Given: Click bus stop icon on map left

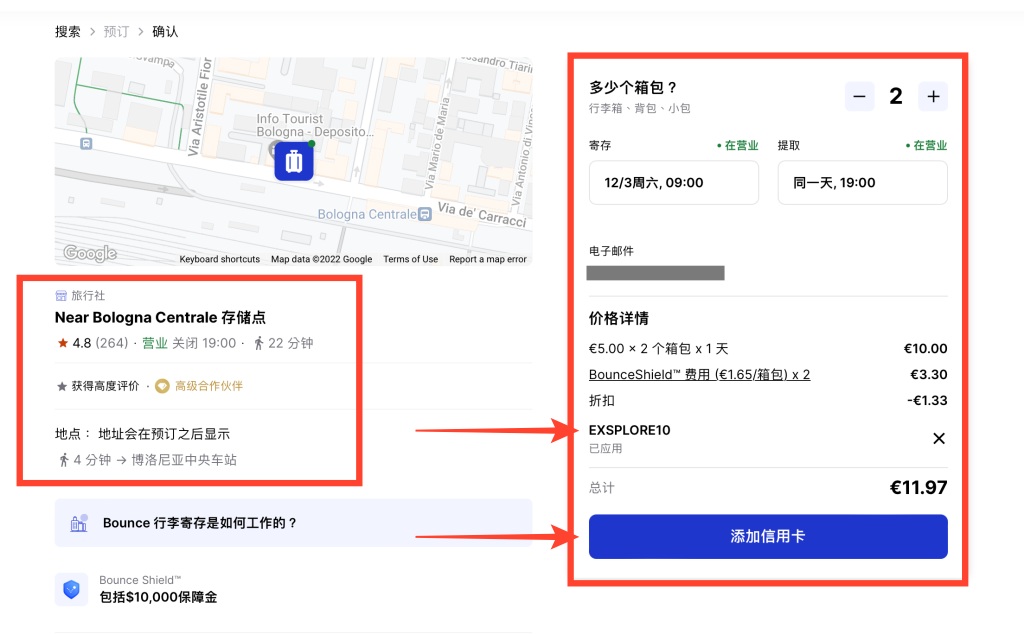Looking at the screenshot, I should pyautogui.click(x=86, y=144).
